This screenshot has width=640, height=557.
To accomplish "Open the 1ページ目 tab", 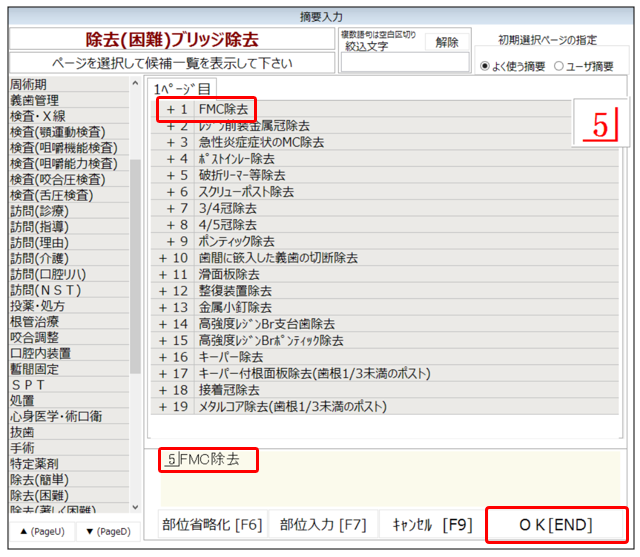I will pyautogui.click(x=182, y=88).
